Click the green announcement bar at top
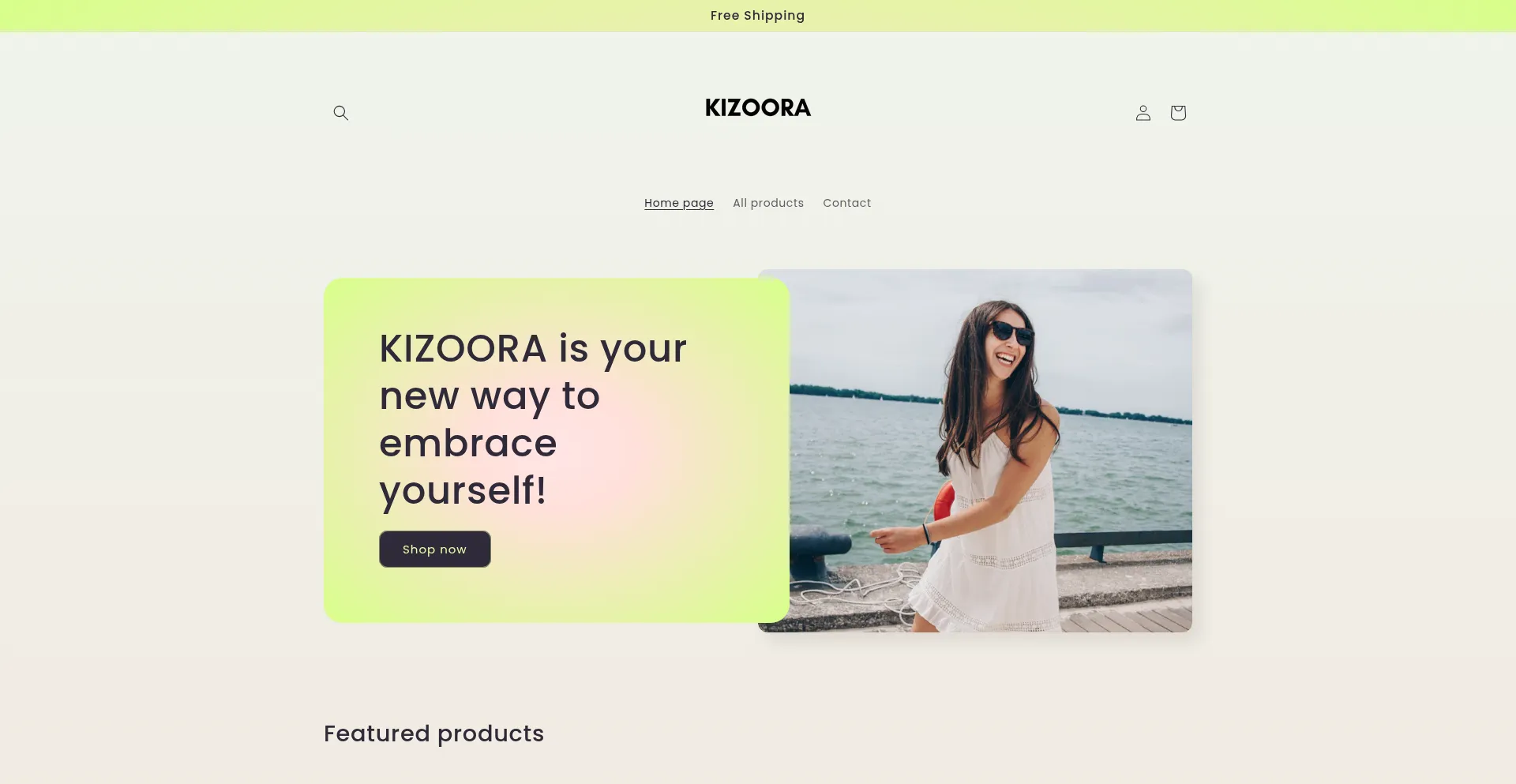 (x=758, y=16)
